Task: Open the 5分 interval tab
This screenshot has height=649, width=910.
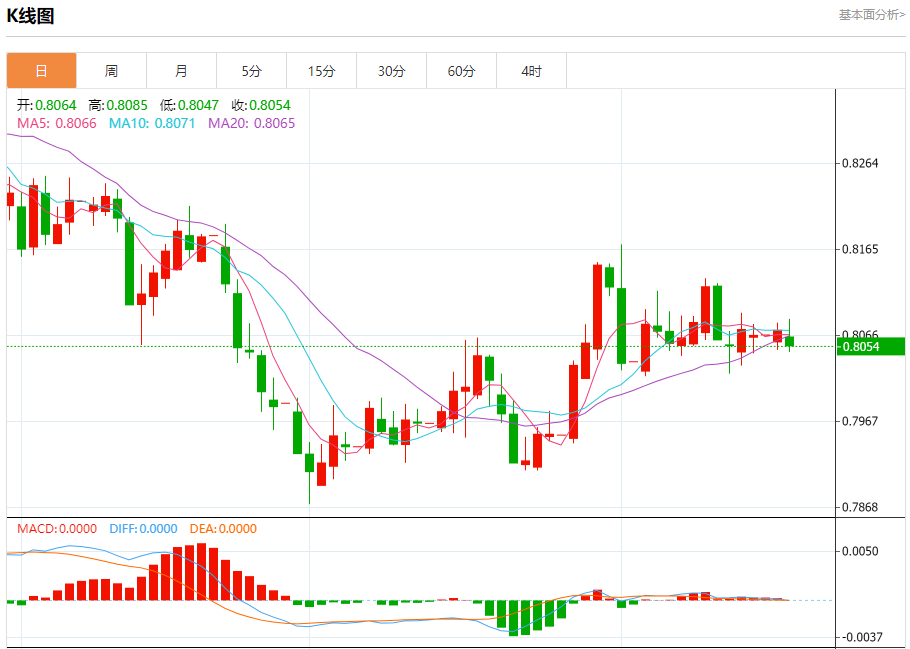Action: pyautogui.click(x=251, y=71)
